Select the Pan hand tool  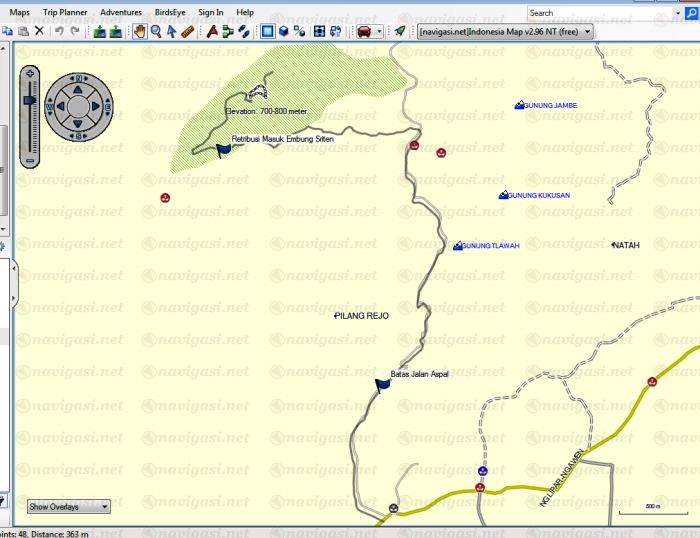click(x=140, y=31)
